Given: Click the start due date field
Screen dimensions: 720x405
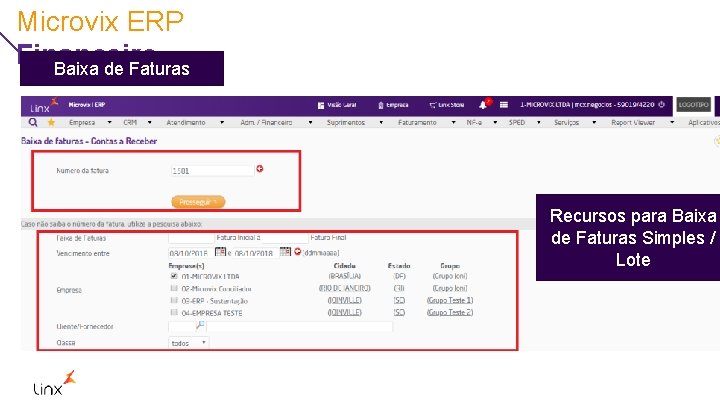Looking at the screenshot, I should (x=191, y=253).
